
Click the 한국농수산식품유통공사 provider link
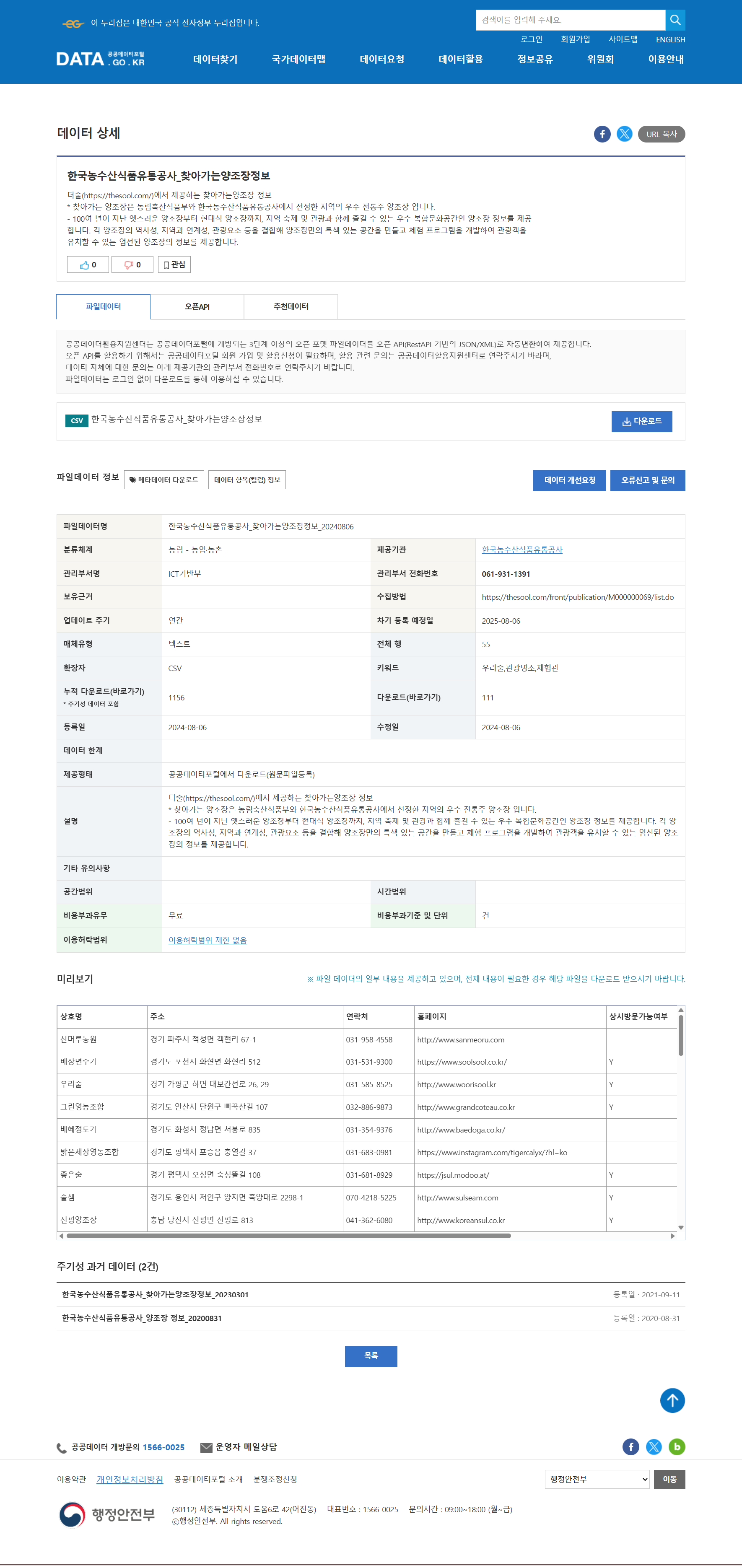[x=521, y=549]
